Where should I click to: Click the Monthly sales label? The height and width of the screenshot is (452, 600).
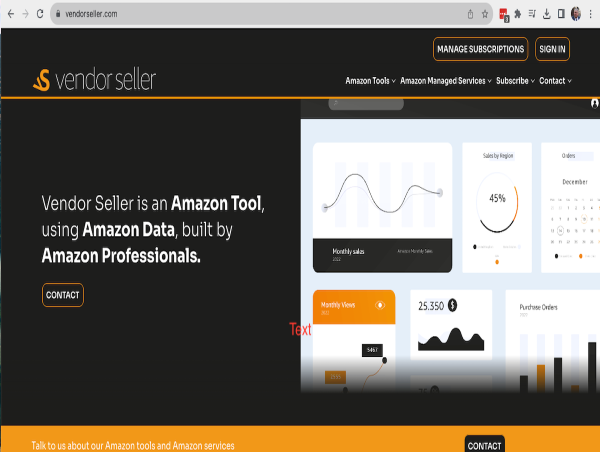coord(348,251)
